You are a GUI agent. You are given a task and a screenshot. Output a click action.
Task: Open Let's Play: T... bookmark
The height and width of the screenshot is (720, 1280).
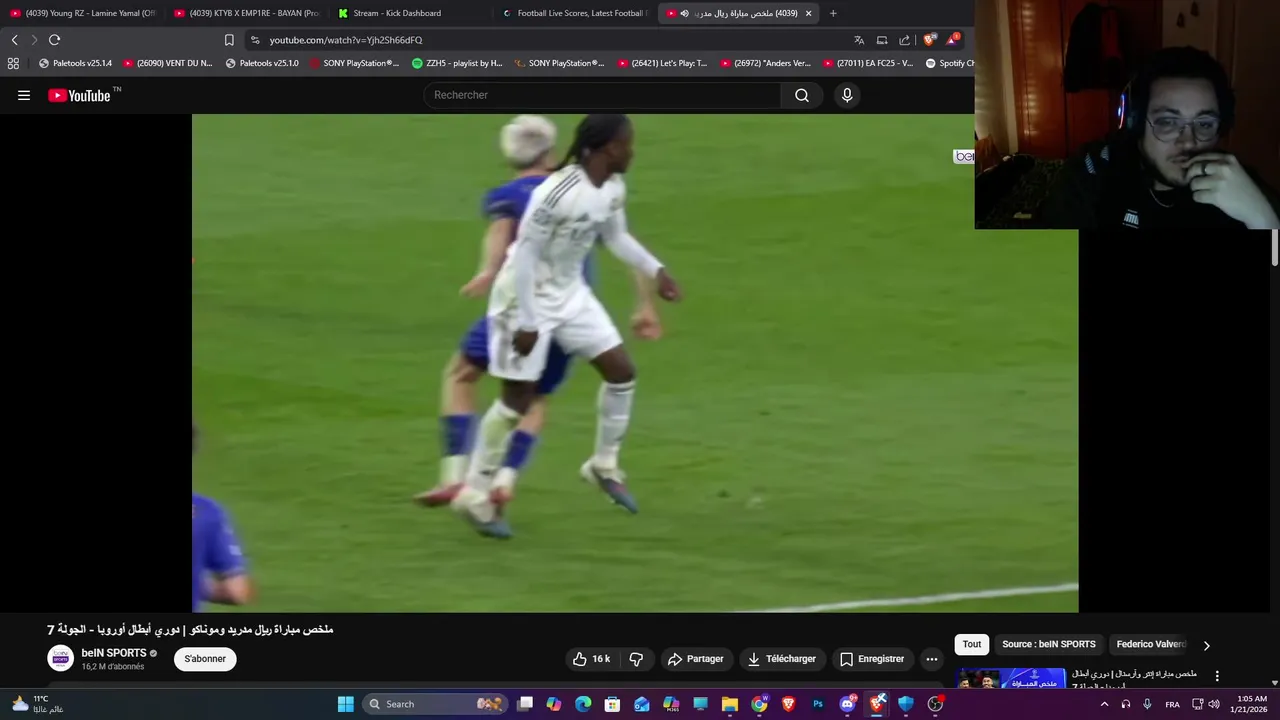pos(662,63)
